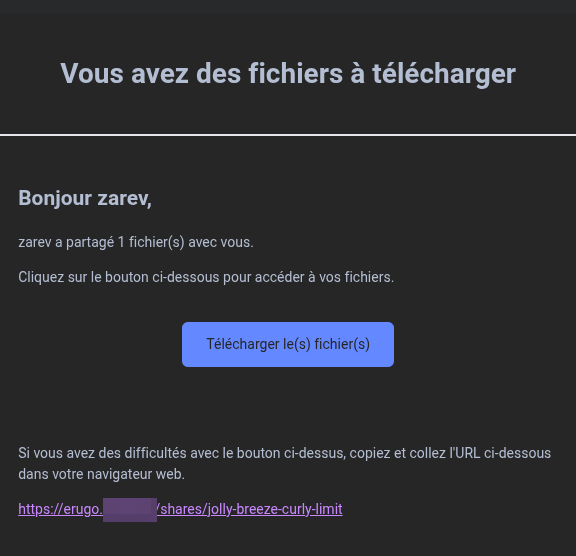Image resolution: width=576 pixels, height=556 pixels.
Task: Click the word Bonjour in the greeting
Action: point(55,198)
